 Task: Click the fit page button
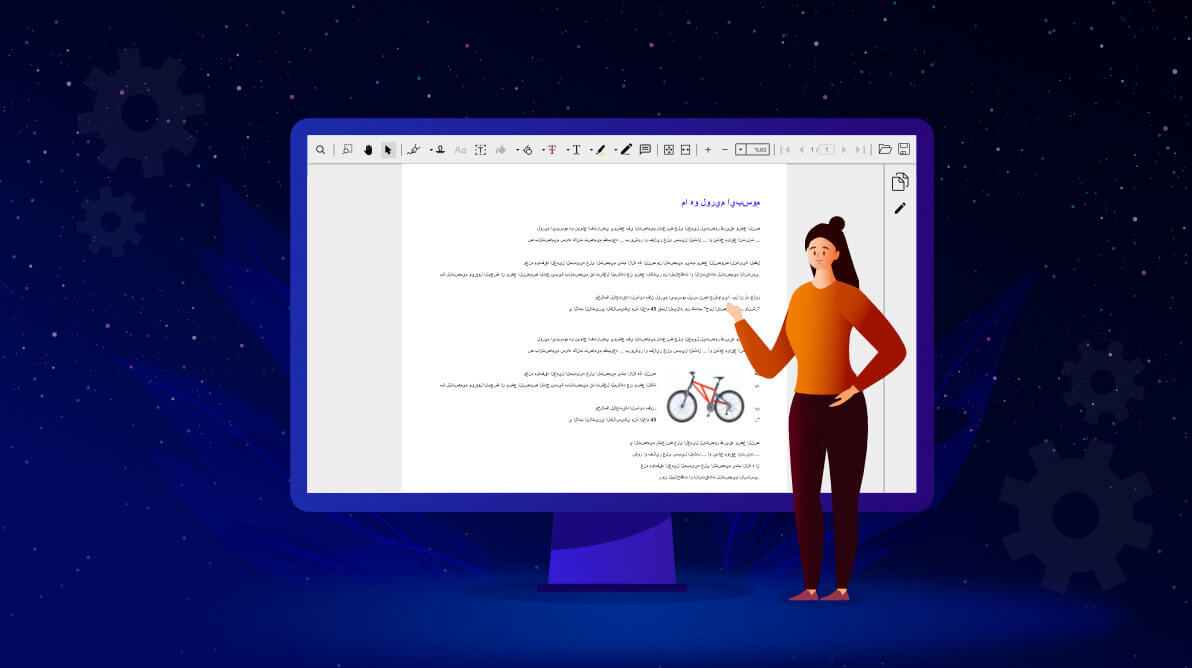pos(669,150)
